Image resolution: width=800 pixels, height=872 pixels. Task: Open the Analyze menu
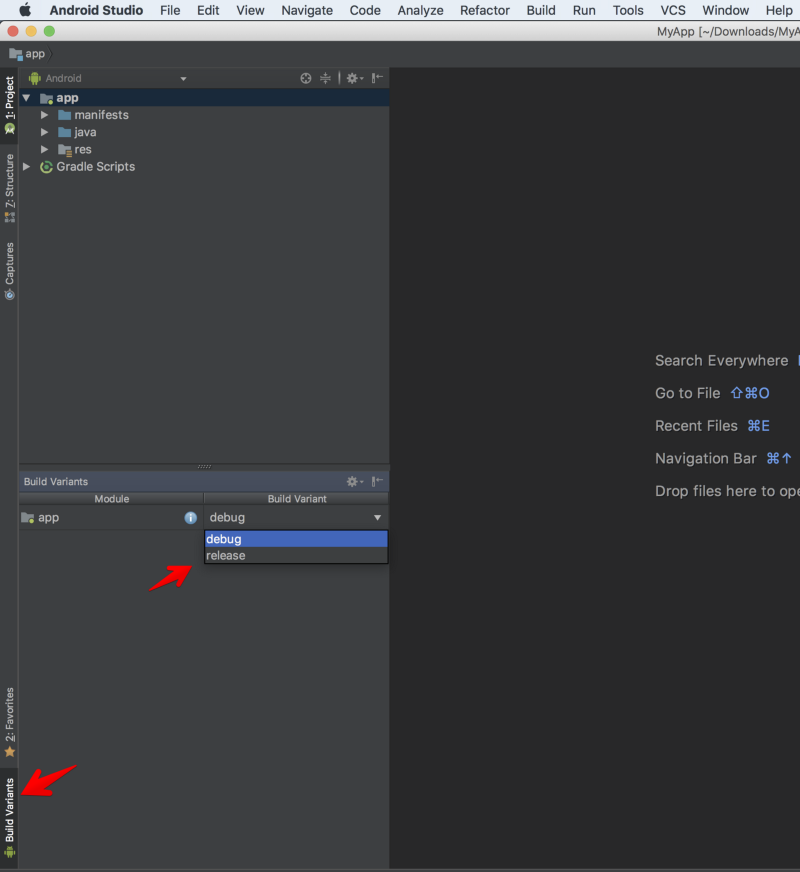(x=420, y=10)
